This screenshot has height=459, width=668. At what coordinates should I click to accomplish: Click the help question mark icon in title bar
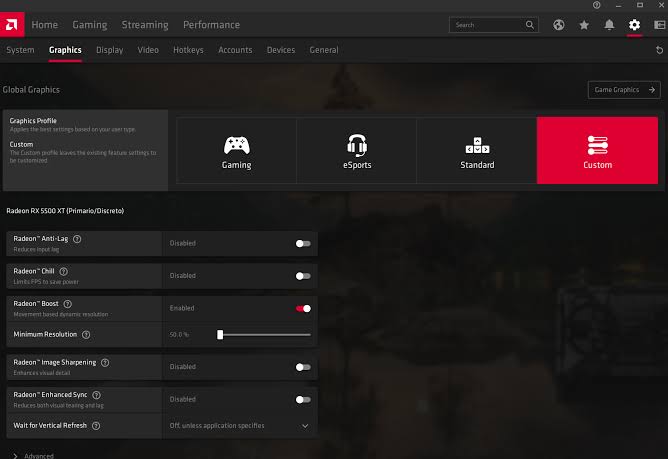(596, 5)
